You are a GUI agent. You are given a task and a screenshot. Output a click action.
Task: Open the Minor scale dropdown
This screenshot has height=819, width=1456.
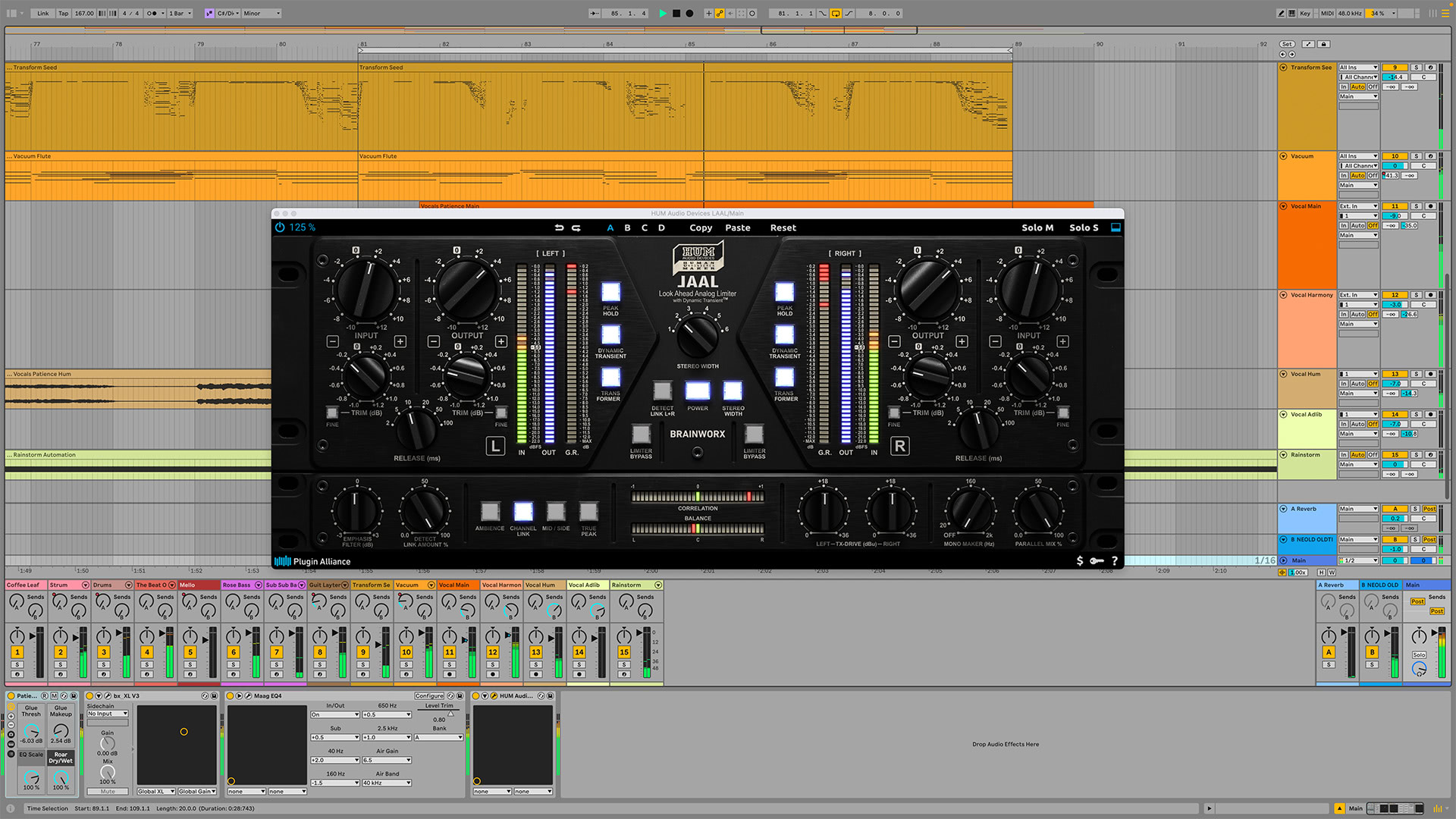click(x=262, y=13)
